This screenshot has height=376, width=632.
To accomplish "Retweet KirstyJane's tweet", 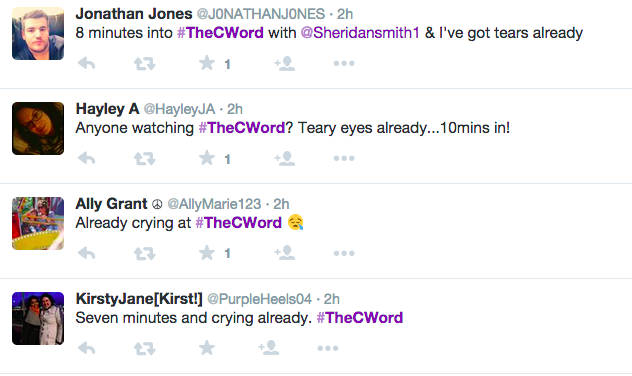I will coord(144,348).
